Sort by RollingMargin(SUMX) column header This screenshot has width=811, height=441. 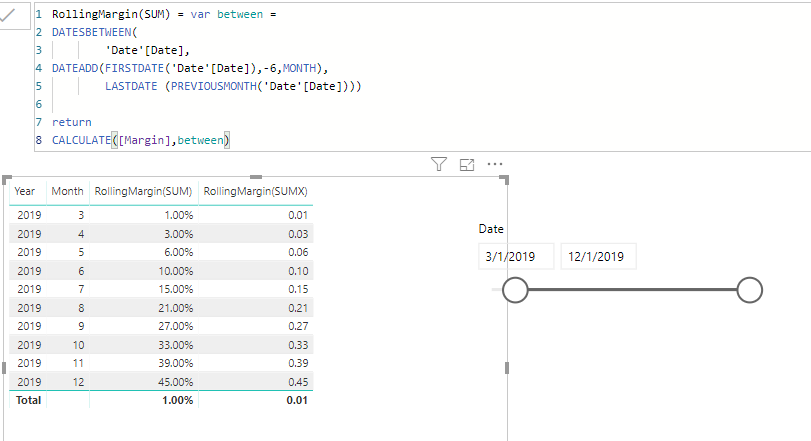pyautogui.click(x=256, y=191)
